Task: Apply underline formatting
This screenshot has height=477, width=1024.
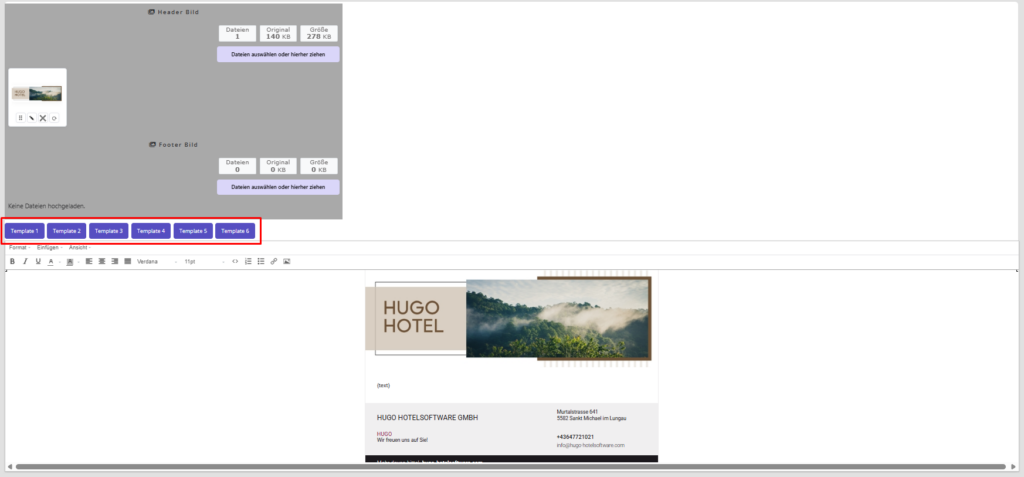Action: tap(38, 261)
